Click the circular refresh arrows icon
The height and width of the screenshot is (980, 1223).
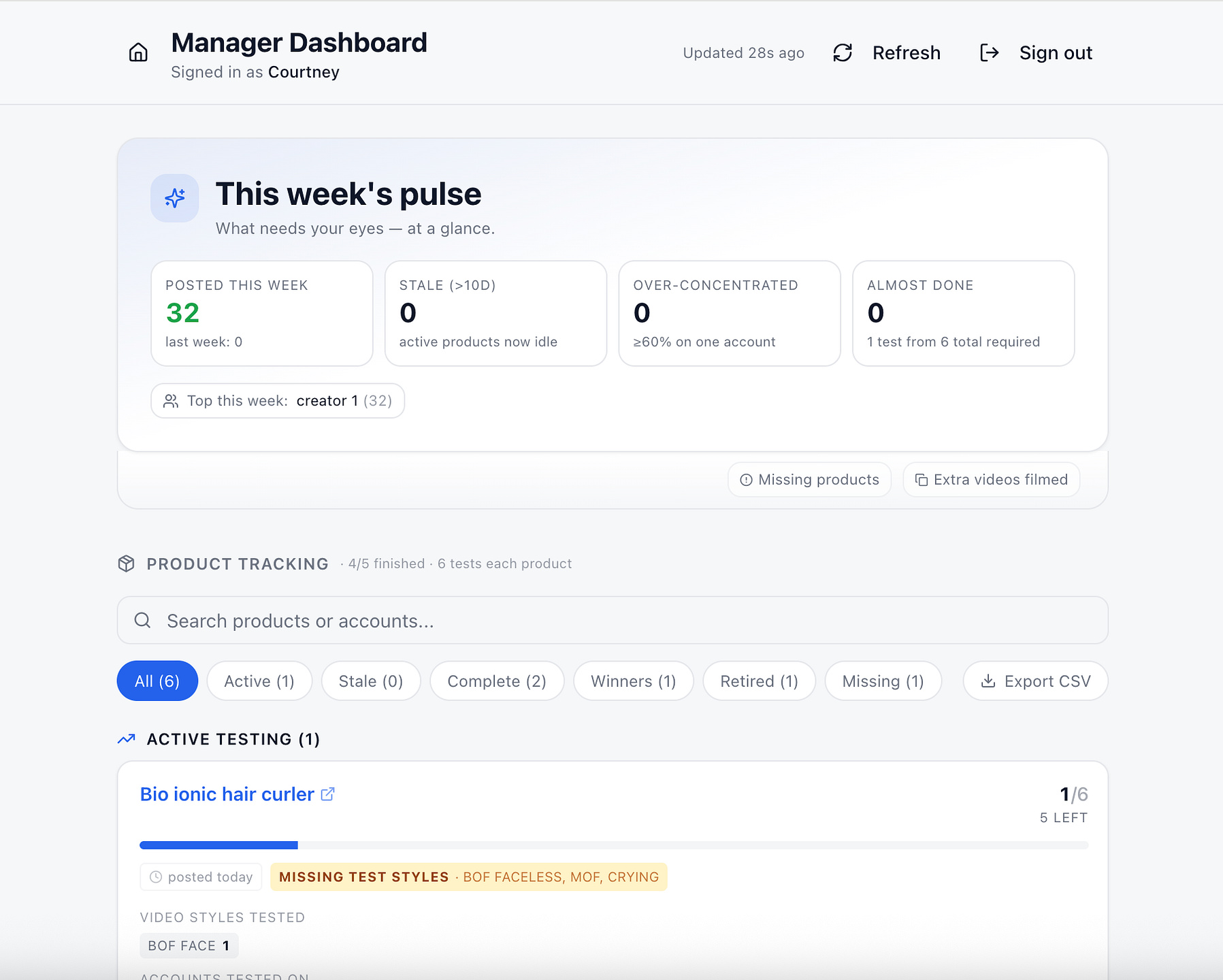pyautogui.click(x=843, y=52)
